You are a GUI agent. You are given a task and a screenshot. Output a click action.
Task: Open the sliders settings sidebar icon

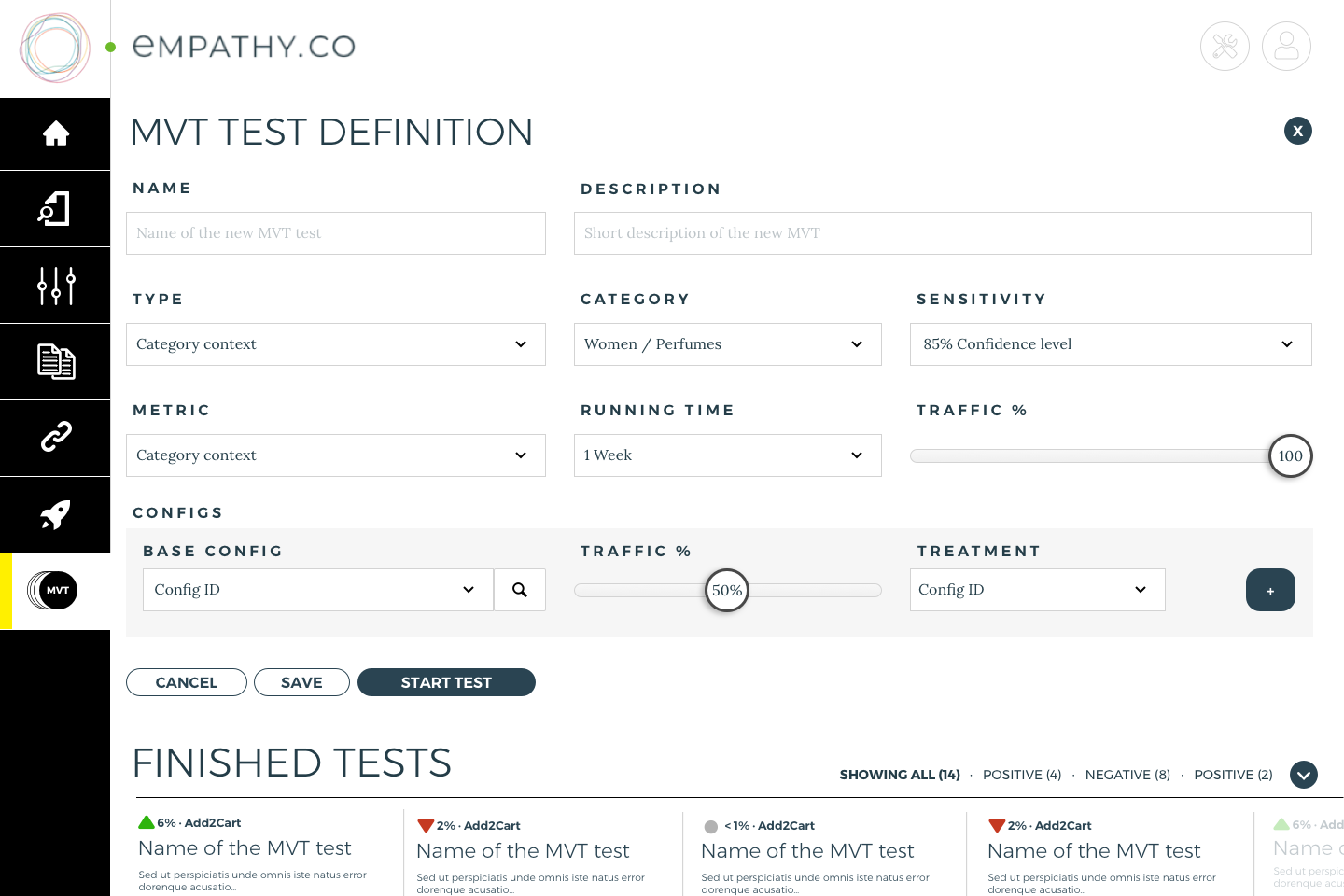(55, 286)
